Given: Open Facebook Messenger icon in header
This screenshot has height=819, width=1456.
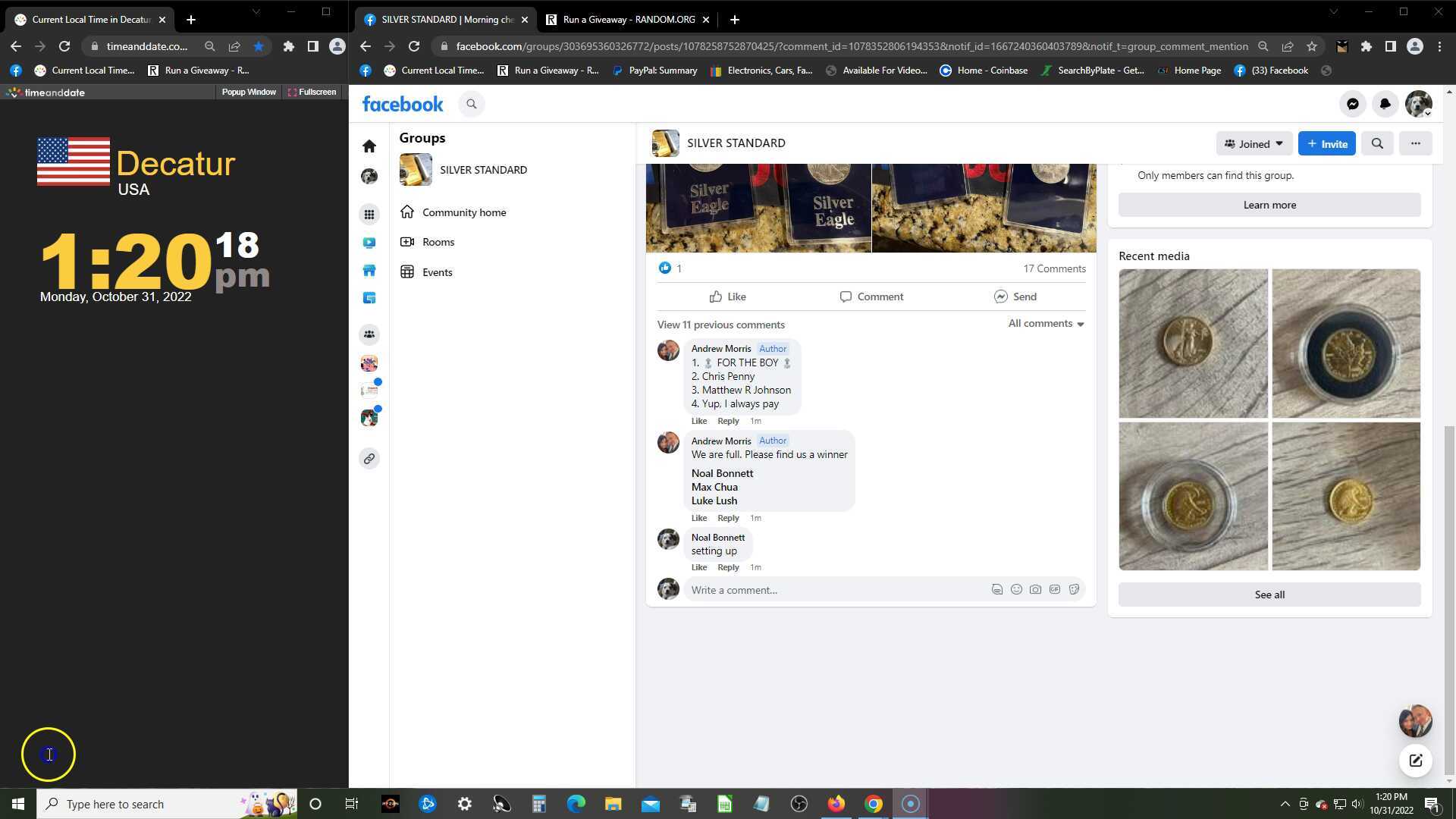Looking at the screenshot, I should [1352, 104].
